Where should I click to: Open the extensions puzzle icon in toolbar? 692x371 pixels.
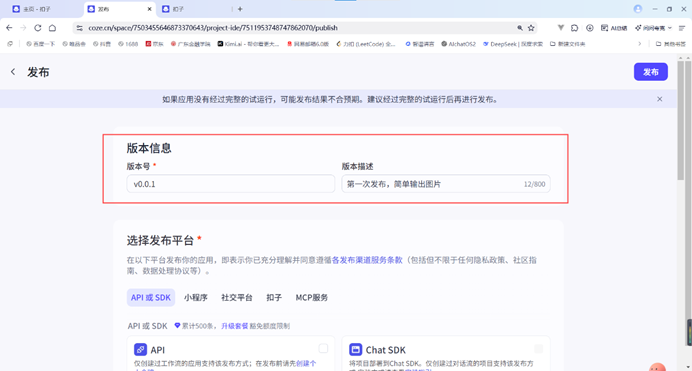pyautogui.click(x=575, y=28)
